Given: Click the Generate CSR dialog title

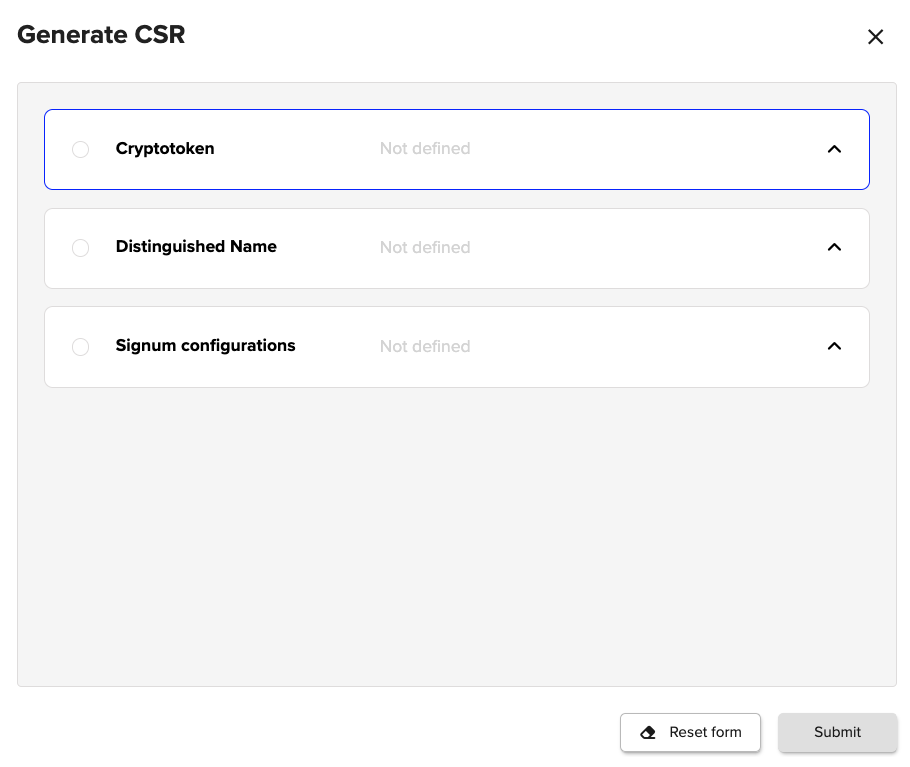Looking at the screenshot, I should click(x=101, y=35).
